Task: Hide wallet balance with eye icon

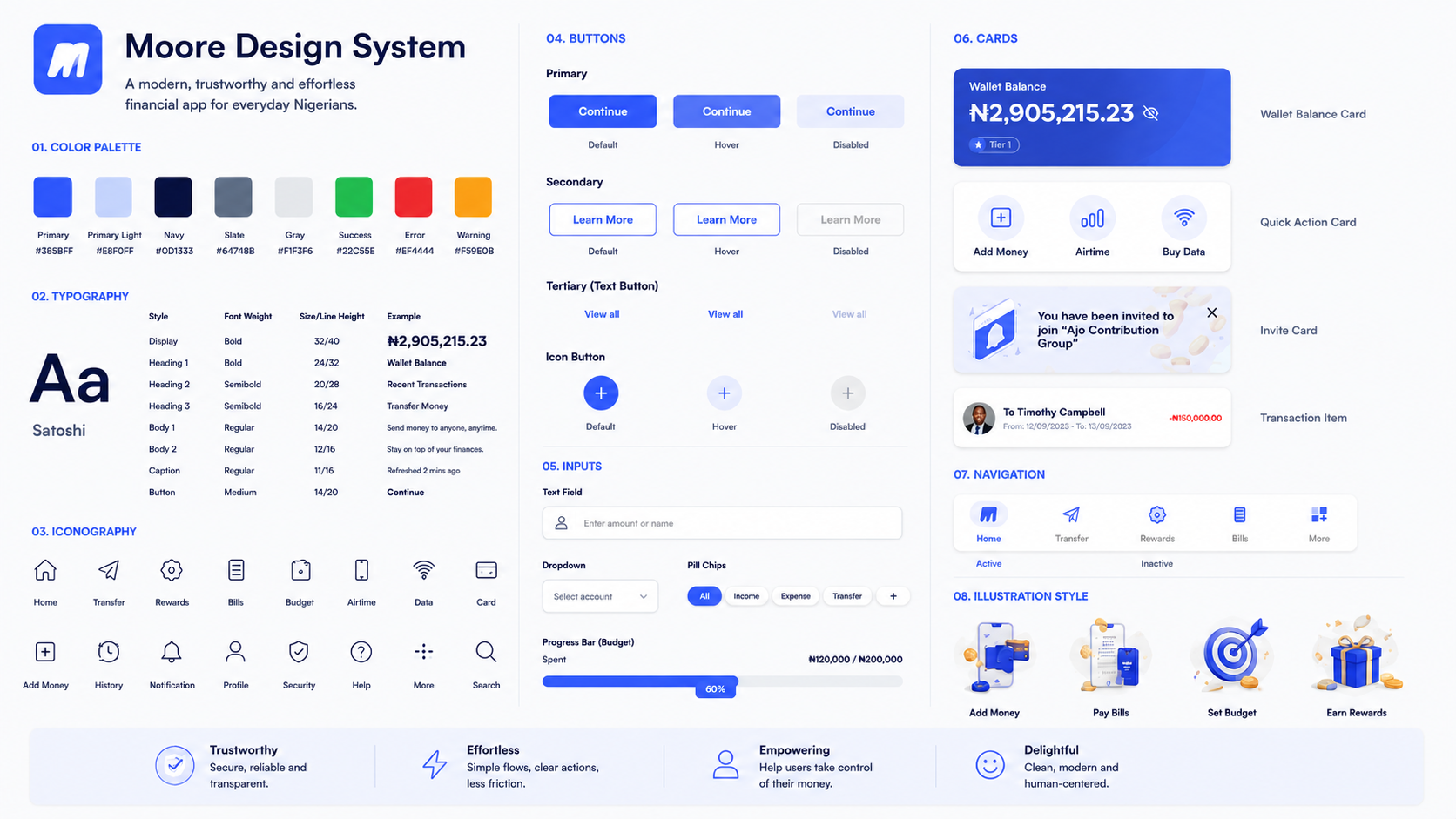Action: click(x=1151, y=113)
